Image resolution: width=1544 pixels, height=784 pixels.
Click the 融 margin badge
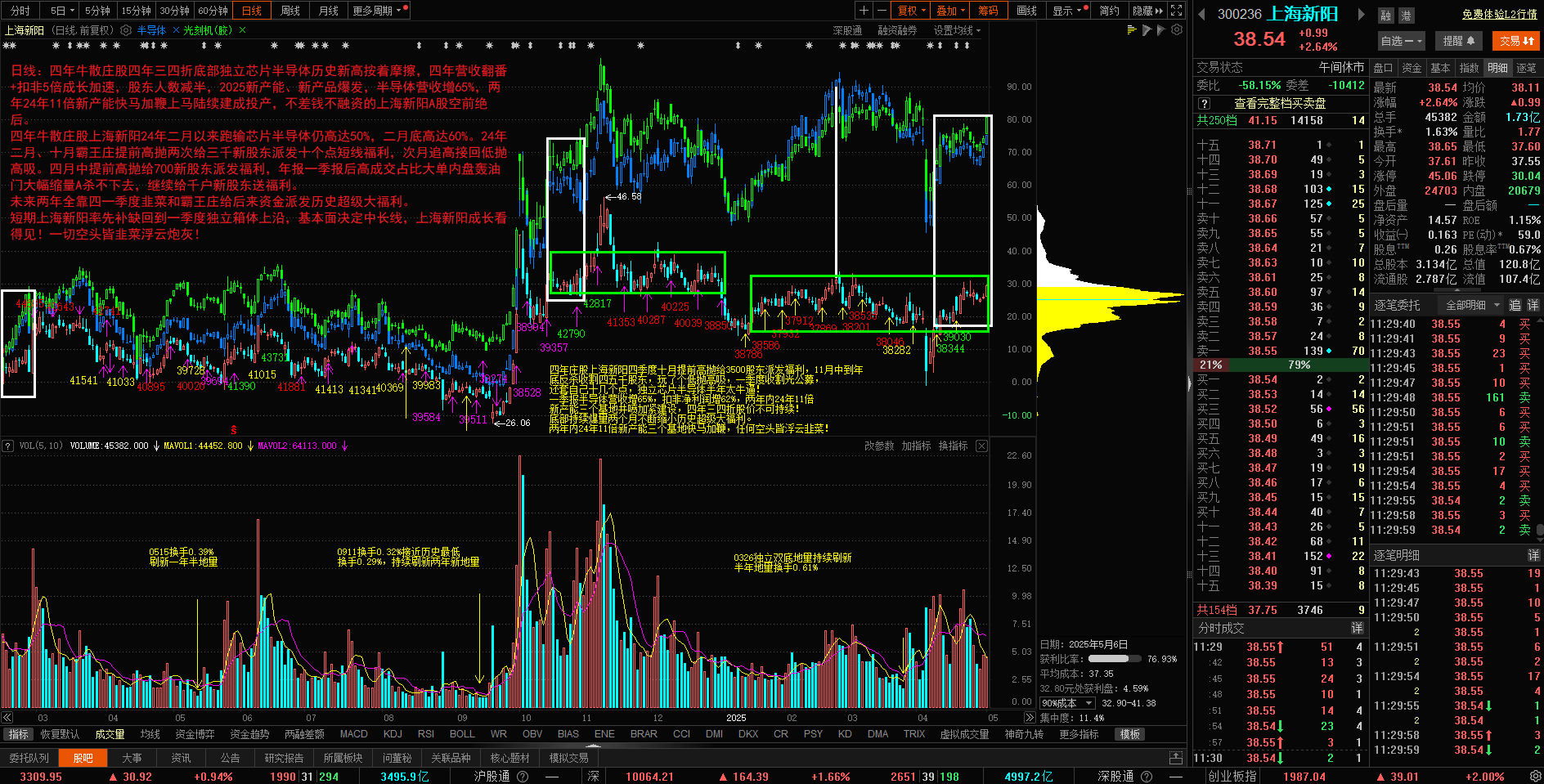(x=1386, y=16)
